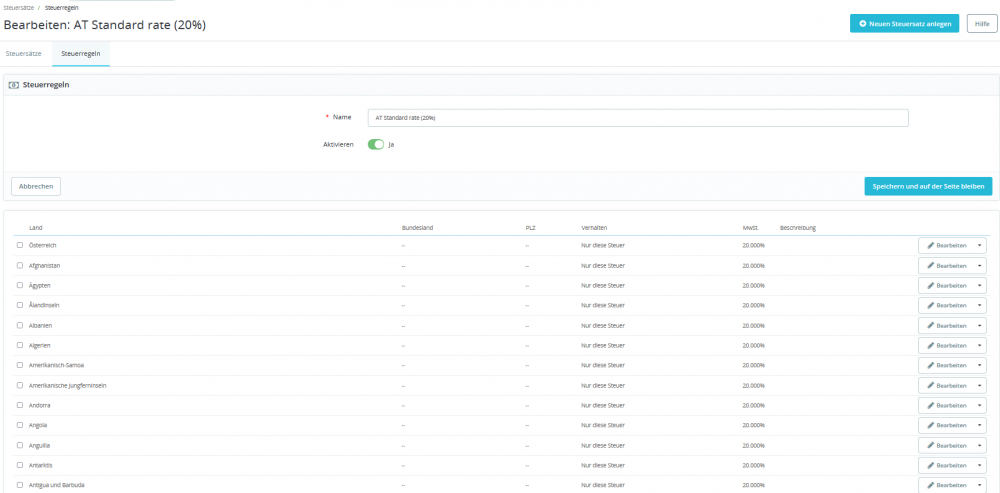1000x493 pixels.
Task: Check the Albanien row checkbox
Action: point(20,325)
